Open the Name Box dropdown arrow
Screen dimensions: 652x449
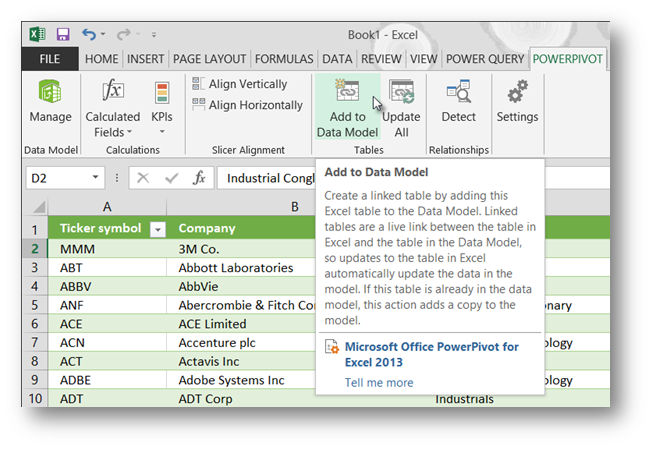pyautogui.click(x=96, y=178)
